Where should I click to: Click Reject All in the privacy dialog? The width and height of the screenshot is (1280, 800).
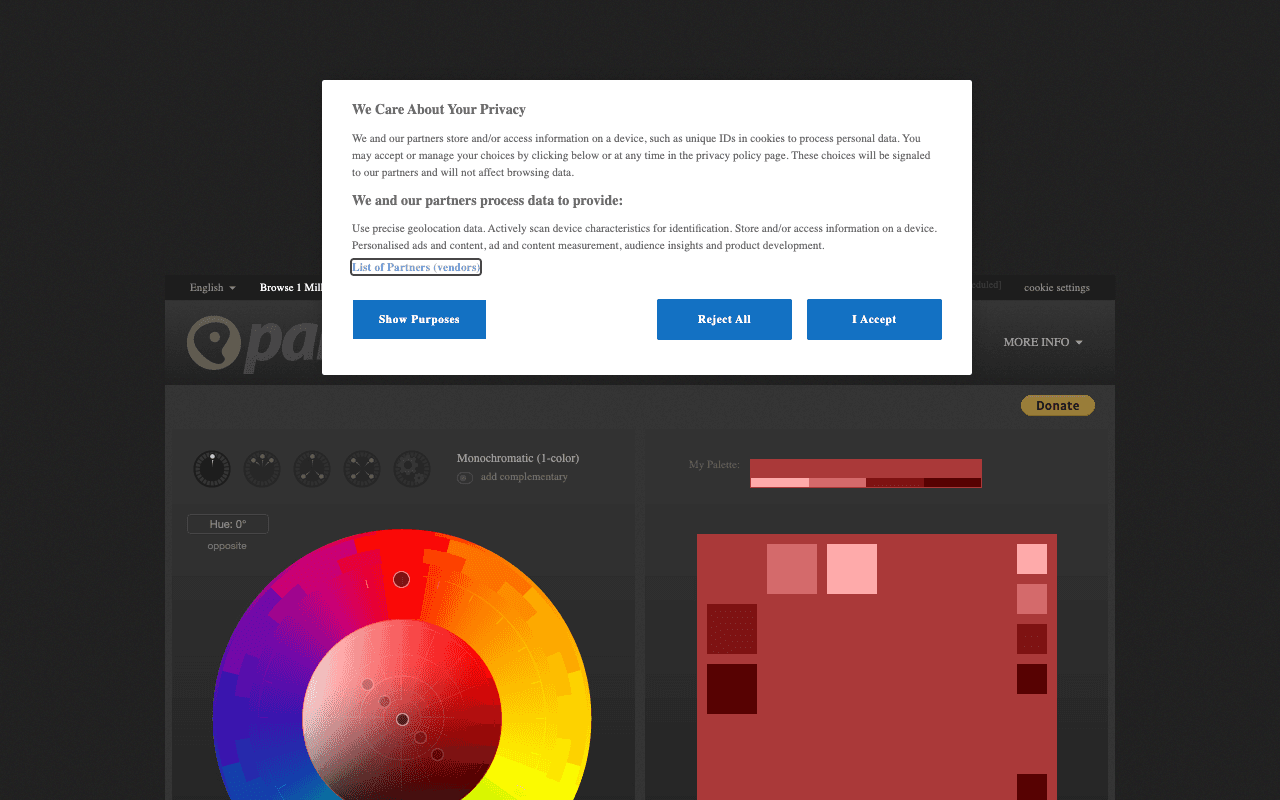click(724, 319)
